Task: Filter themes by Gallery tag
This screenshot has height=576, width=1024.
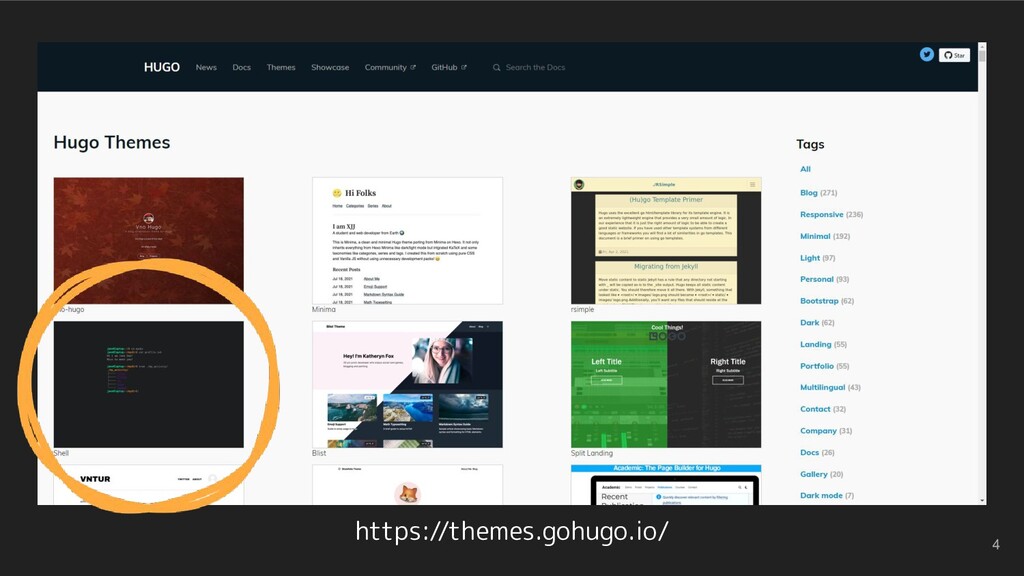Action: (x=822, y=474)
